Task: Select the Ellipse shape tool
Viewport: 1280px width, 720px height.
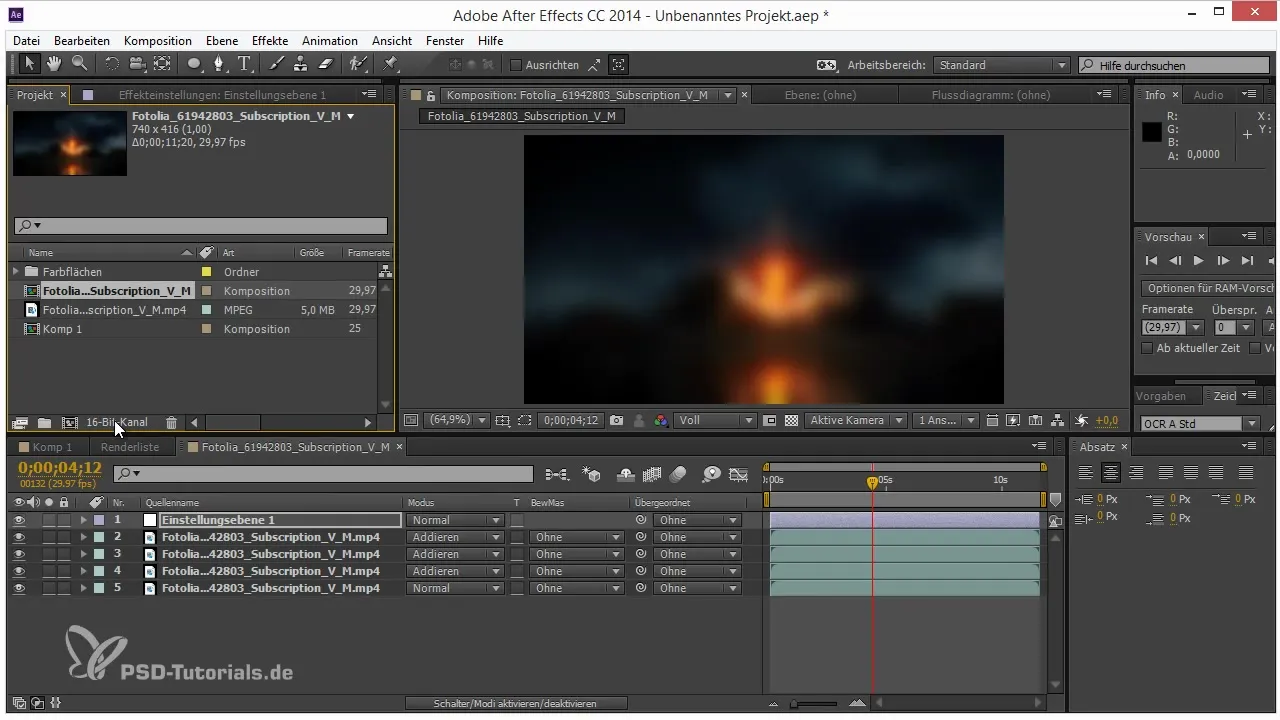Action: click(x=194, y=64)
